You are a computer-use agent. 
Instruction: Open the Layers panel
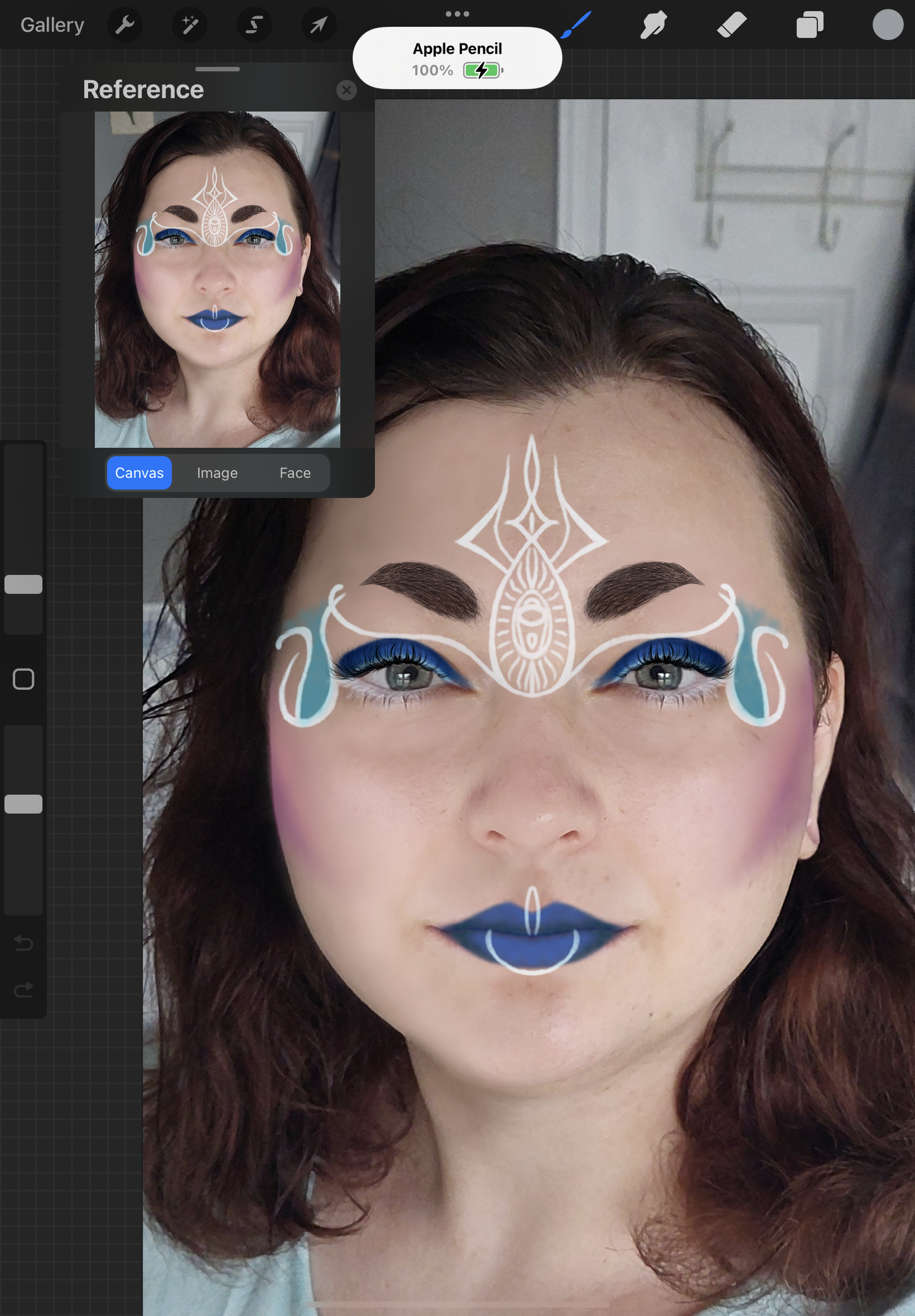(810, 25)
